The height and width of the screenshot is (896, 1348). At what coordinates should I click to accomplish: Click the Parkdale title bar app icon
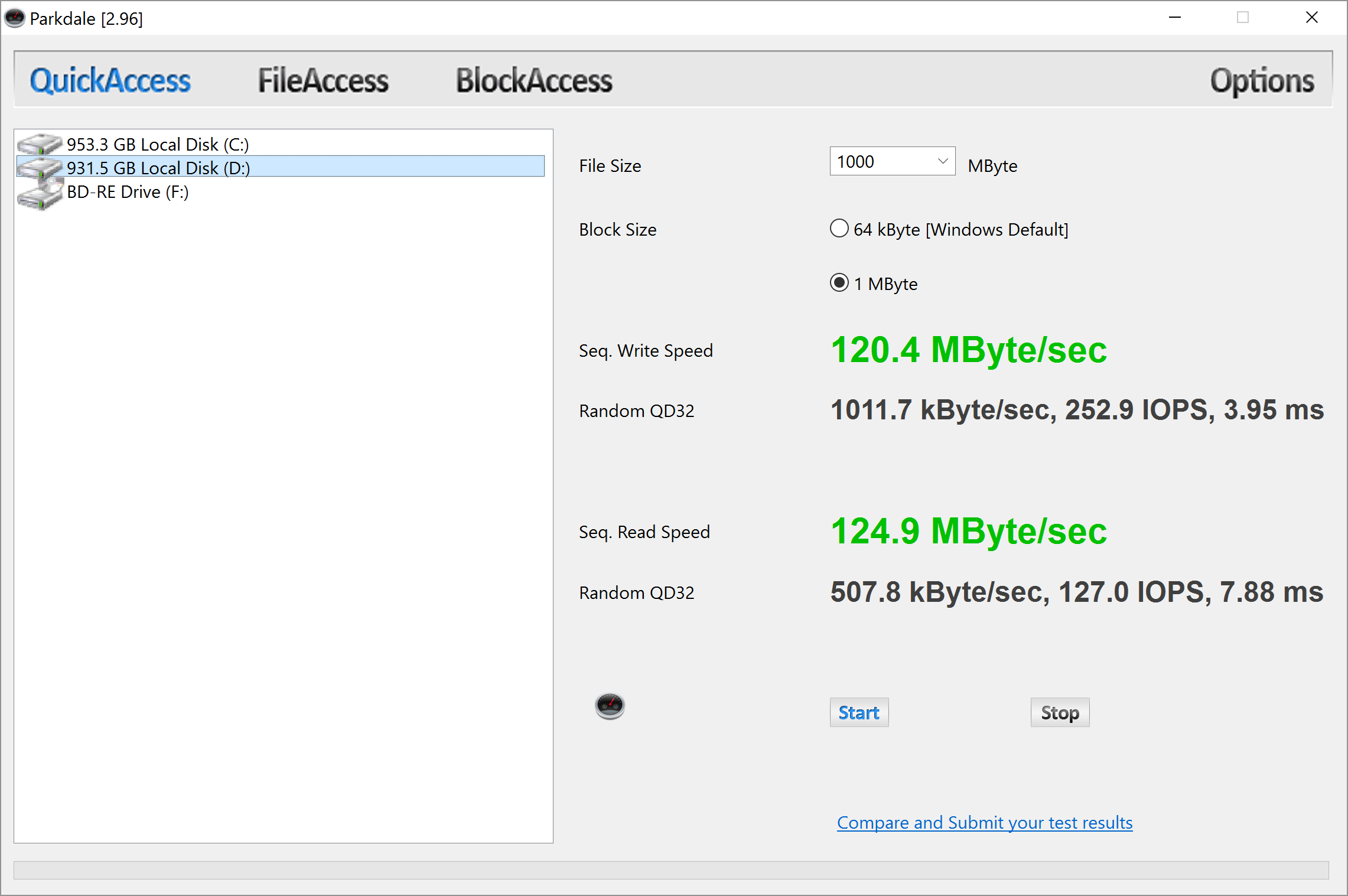coord(15,18)
